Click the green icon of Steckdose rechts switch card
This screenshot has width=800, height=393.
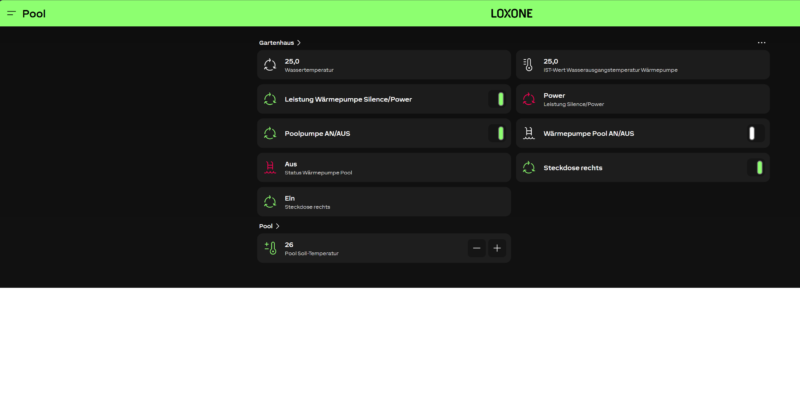(529, 167)
